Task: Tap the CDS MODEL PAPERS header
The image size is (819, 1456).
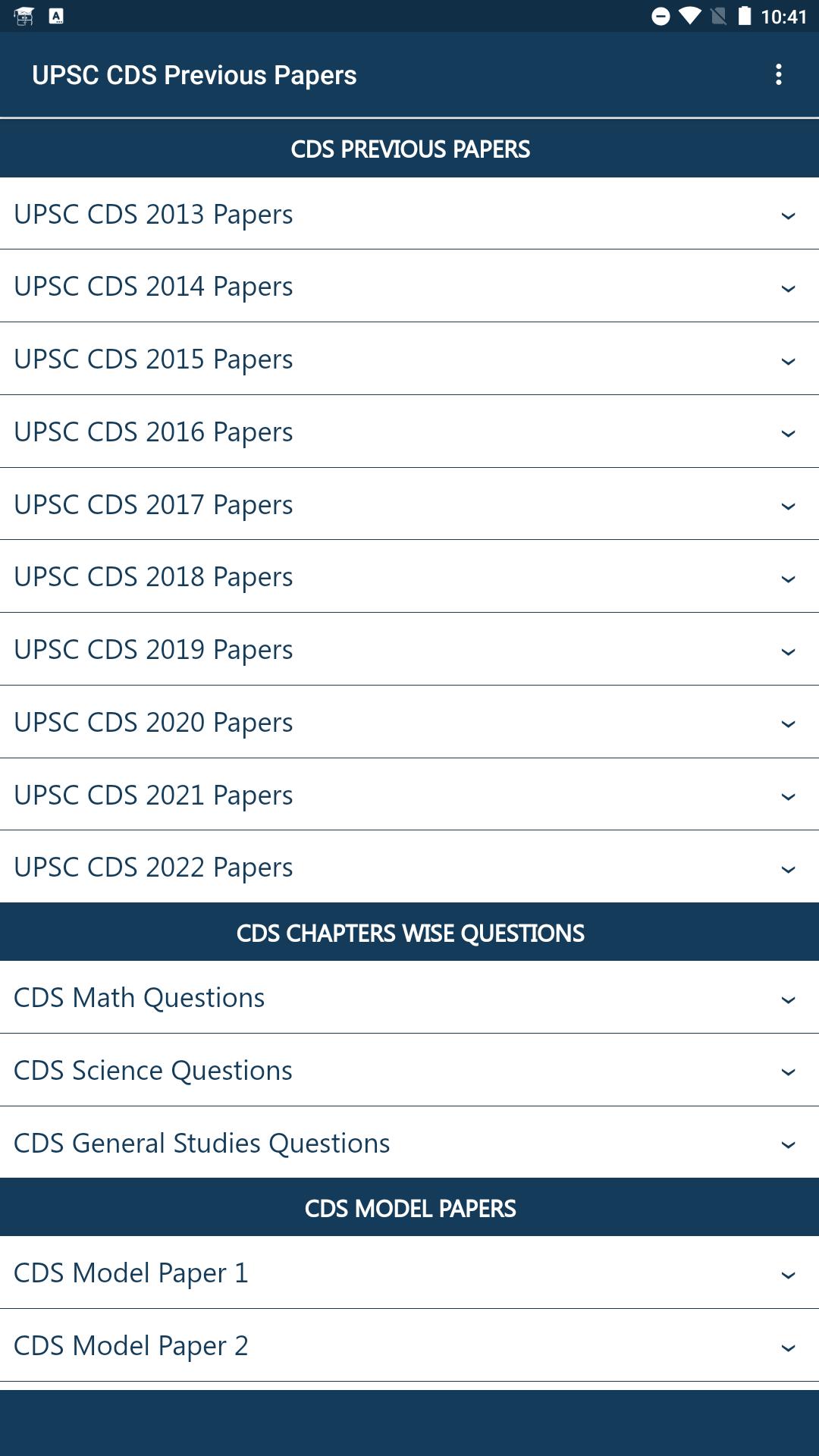Action: click(x=409, y=1207)
